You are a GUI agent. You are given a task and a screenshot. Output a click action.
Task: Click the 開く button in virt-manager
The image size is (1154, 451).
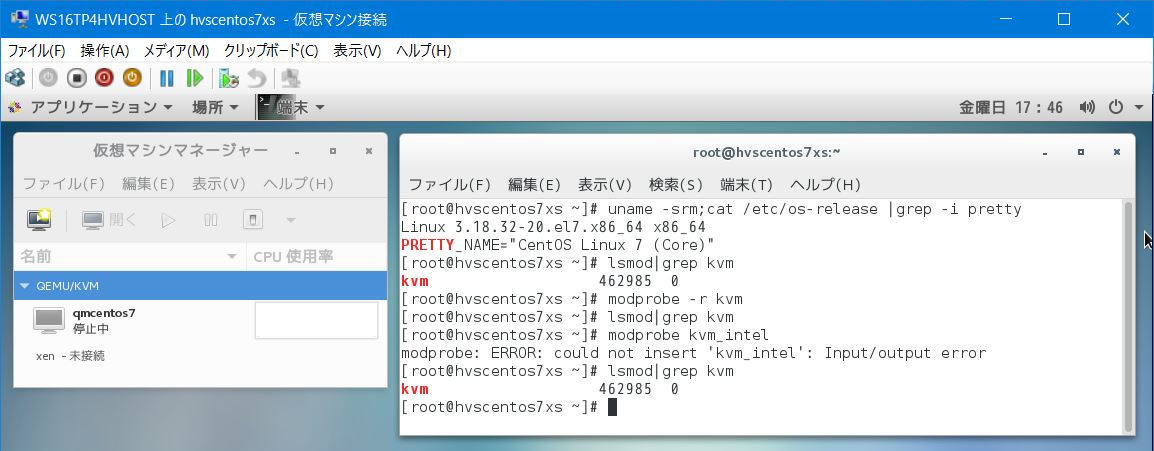coord(109,219)
